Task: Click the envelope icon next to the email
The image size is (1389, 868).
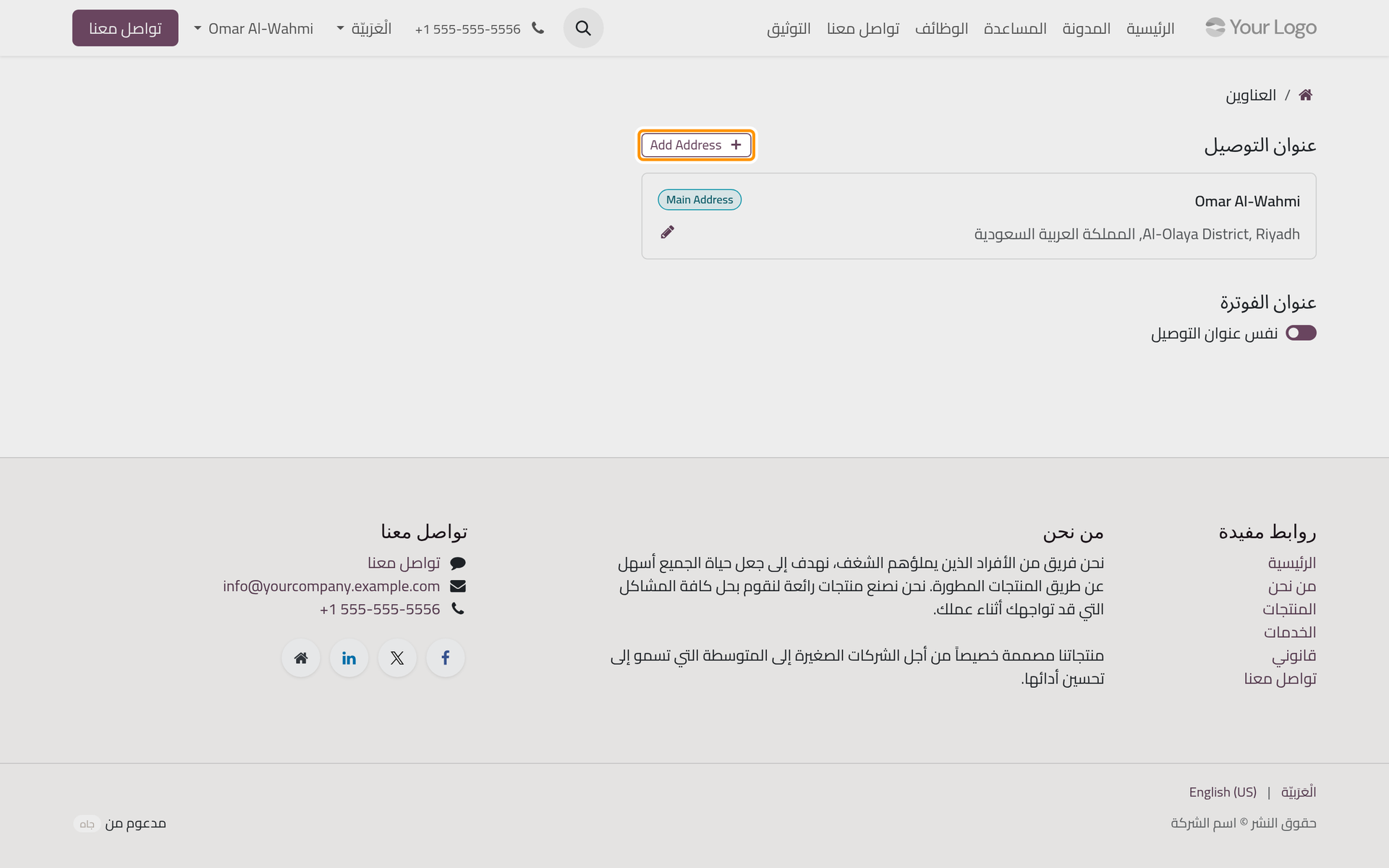Action: click(x=458, y=586)
